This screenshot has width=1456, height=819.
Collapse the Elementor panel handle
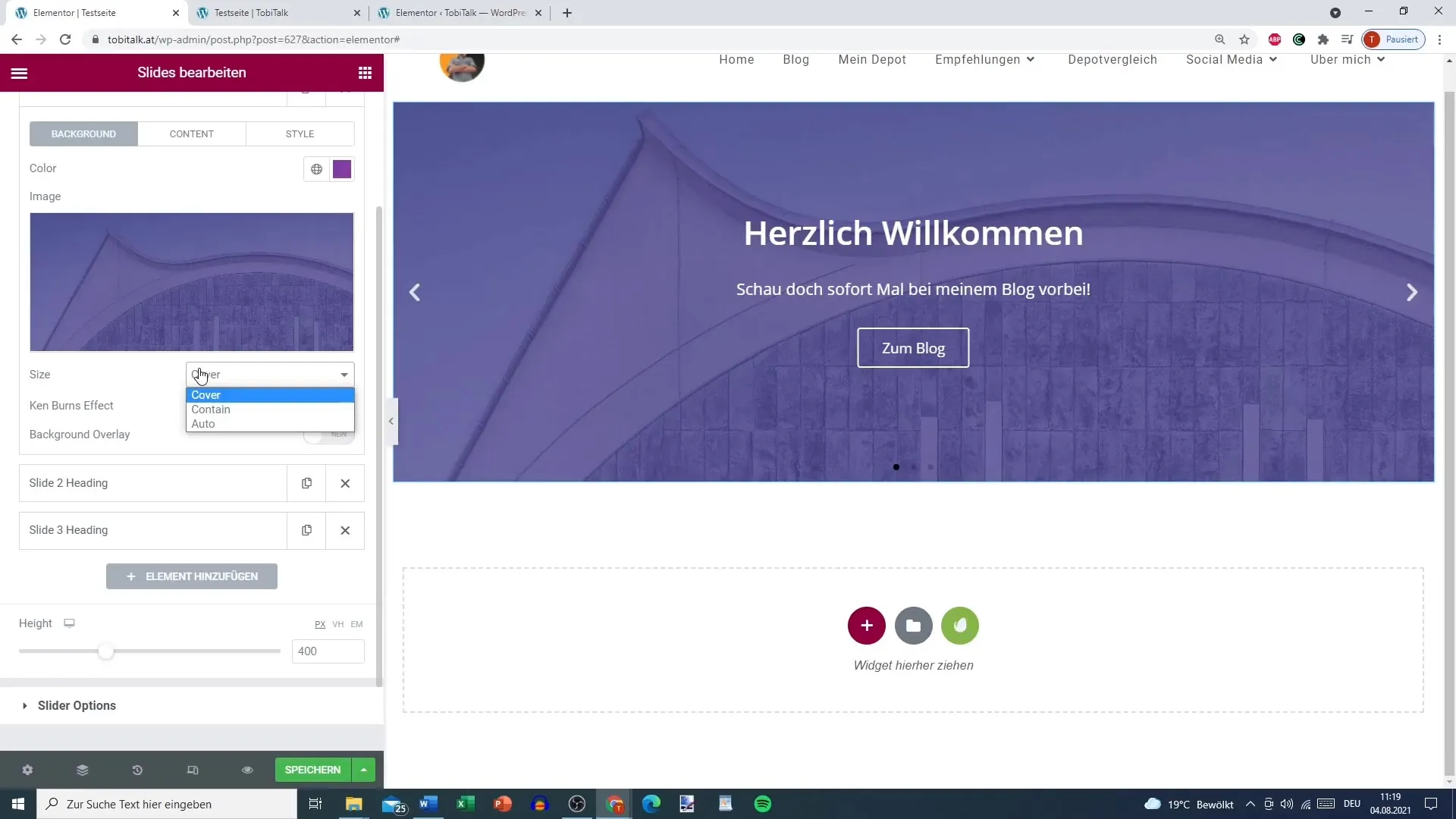pos(391,422)
